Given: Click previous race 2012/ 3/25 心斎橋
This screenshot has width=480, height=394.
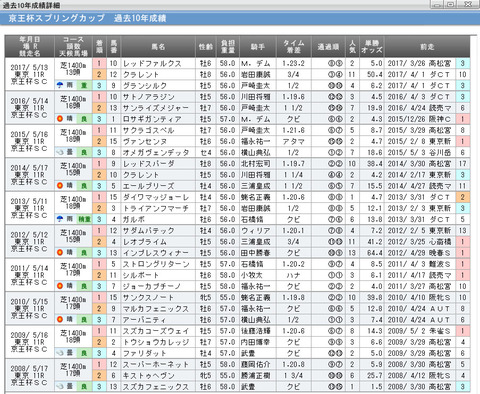Looking at the screenshot, I should tap(419, 242).
